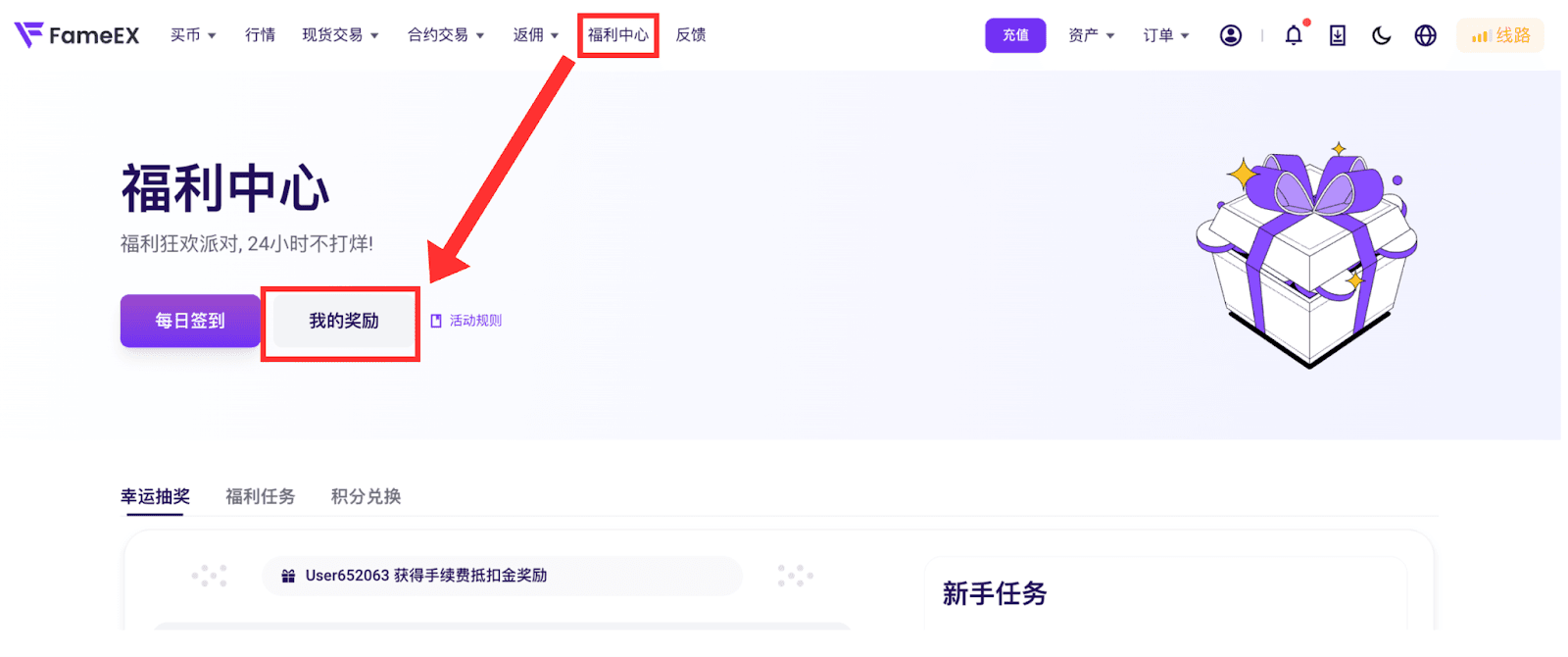Expand the 合约交易 dropdown

(x=446, y=35)
